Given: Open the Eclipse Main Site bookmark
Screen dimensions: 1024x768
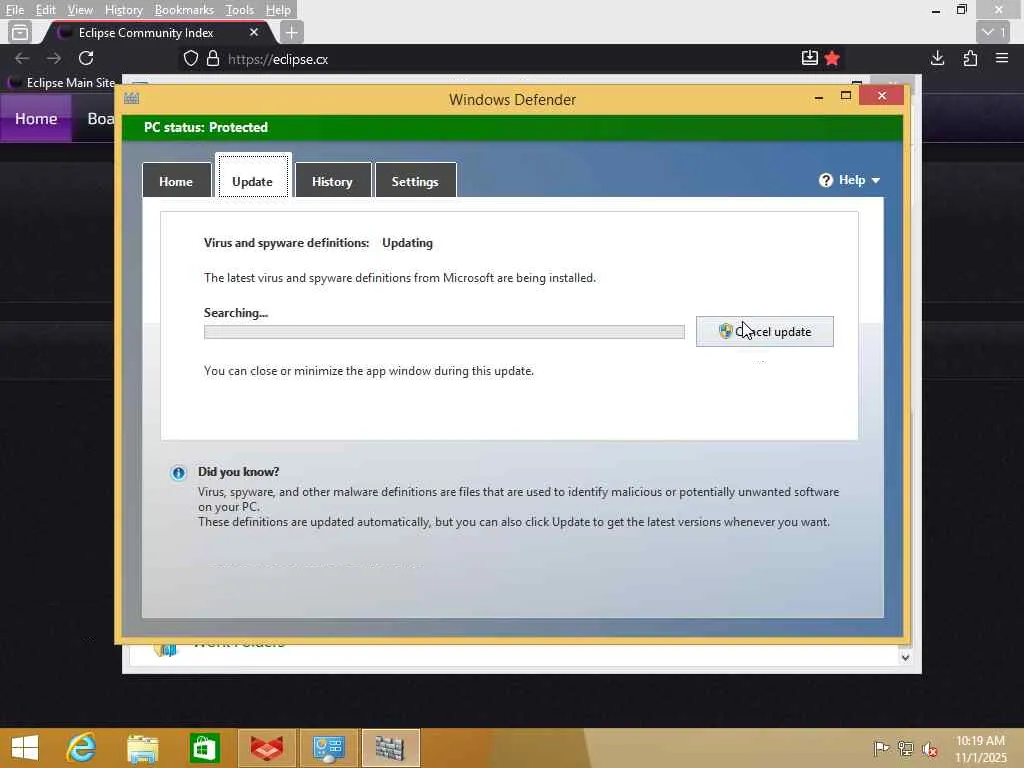Looking at the screenshot, I should pos(63,83).
